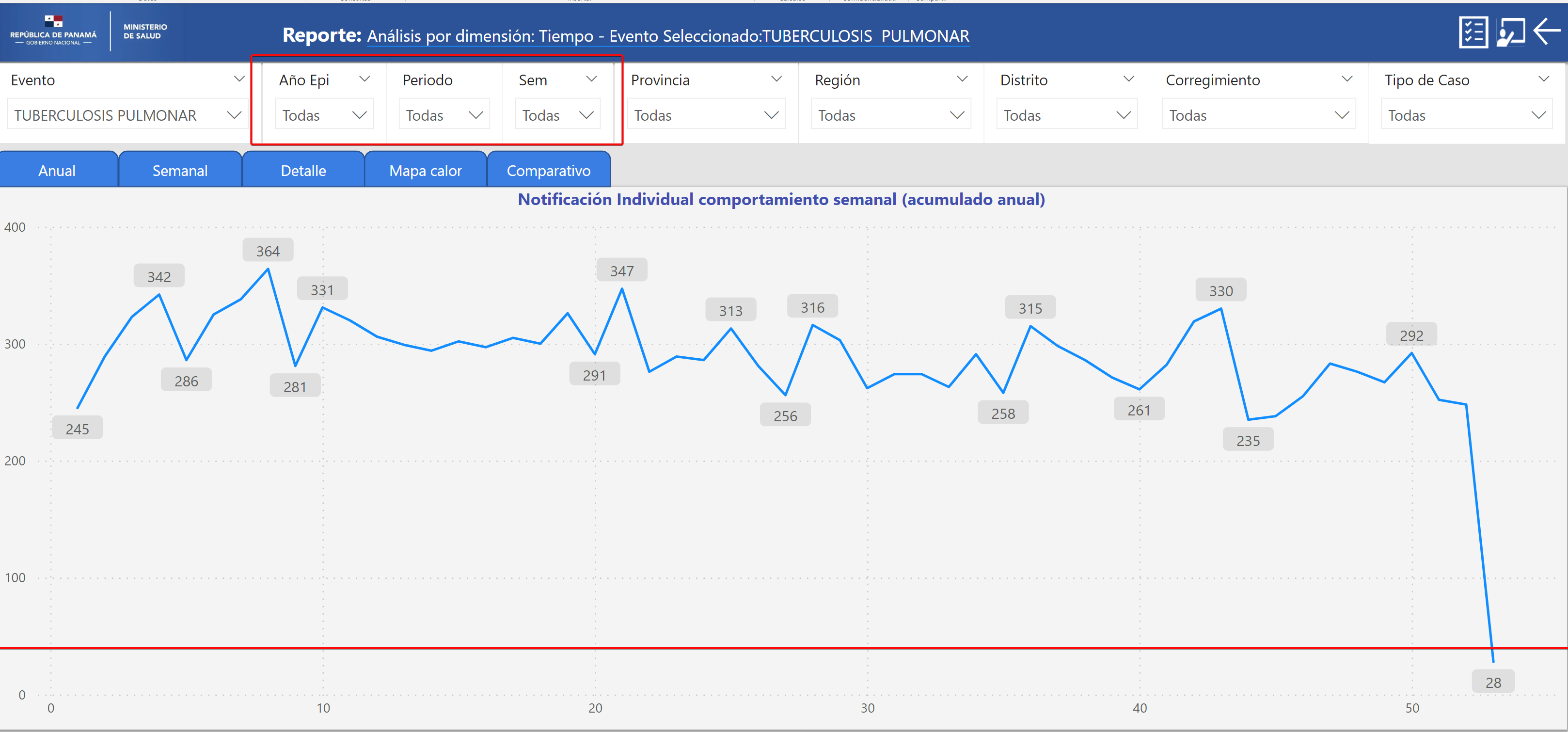Switch to the Mapa calor tab
The image size is (1568, 732).
coord(426,170)
